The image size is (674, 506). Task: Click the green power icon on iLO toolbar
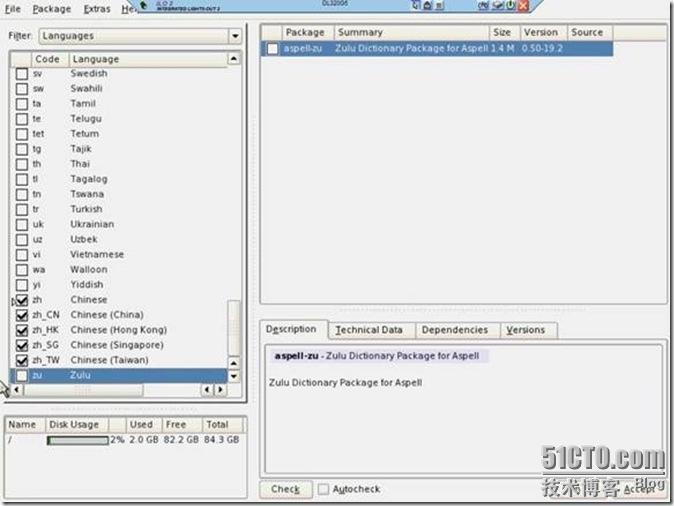[x=510, y=5]
